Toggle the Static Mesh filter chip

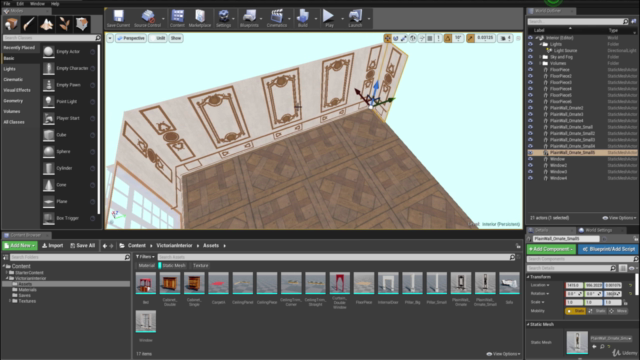point(173,265)
